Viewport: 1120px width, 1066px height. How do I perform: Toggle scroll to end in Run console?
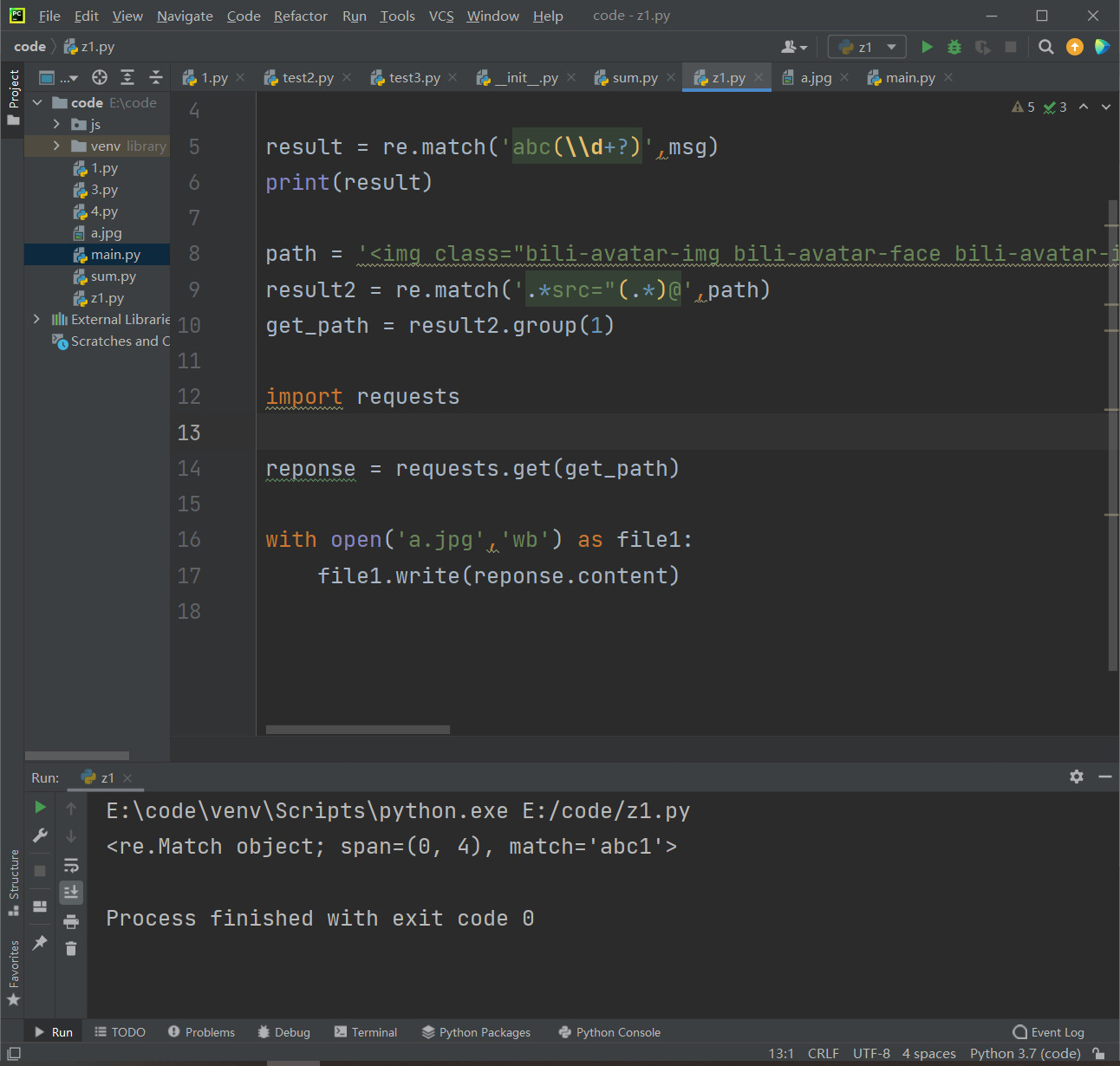click(x=71, y=892)
